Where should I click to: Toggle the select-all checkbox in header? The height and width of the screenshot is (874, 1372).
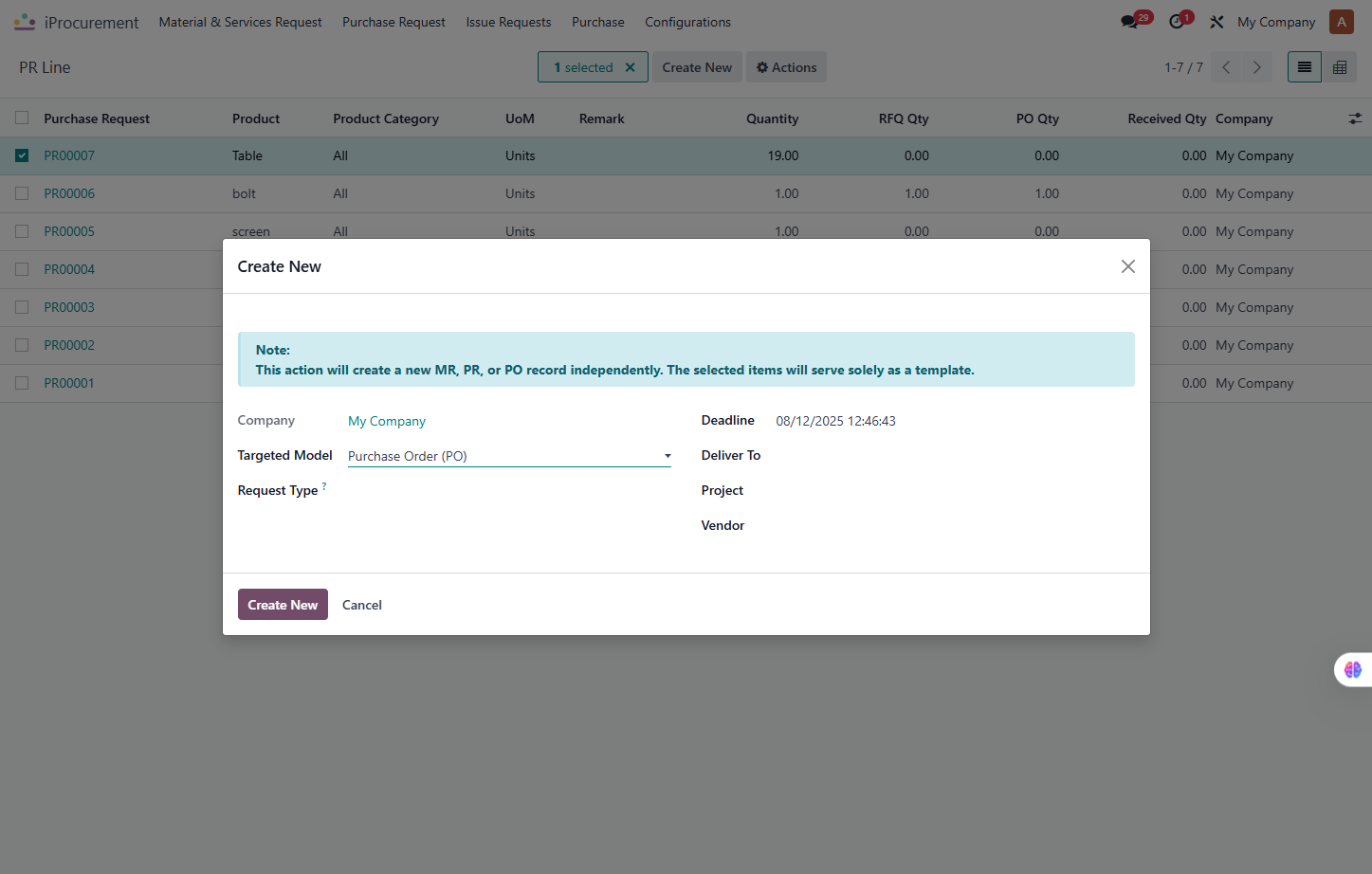click(22, 118)
